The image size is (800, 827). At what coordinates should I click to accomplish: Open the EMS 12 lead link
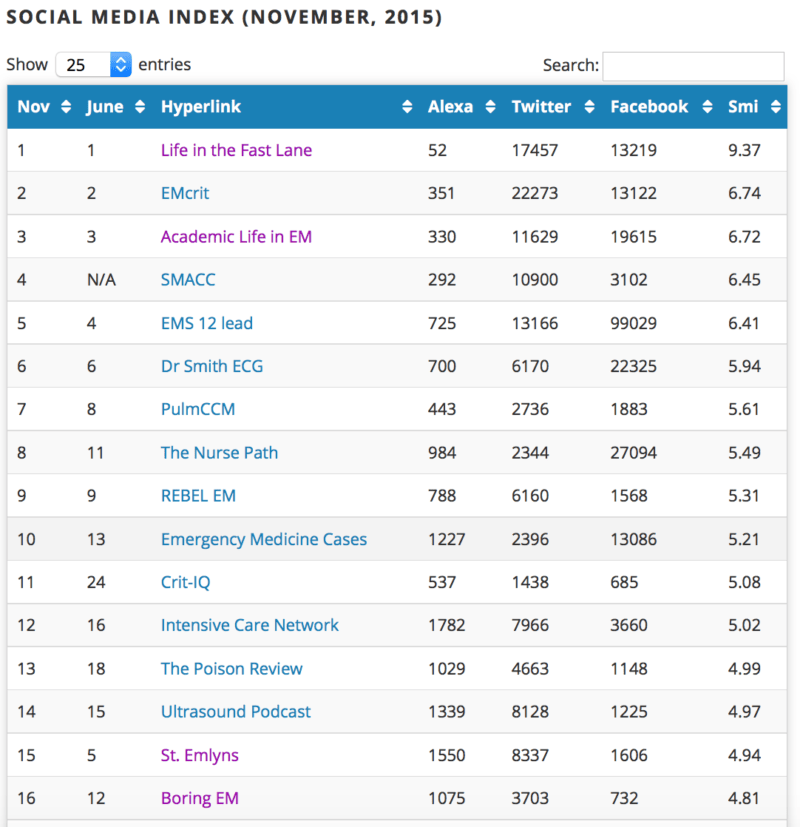pyautogui.click(x=207, y=323)
